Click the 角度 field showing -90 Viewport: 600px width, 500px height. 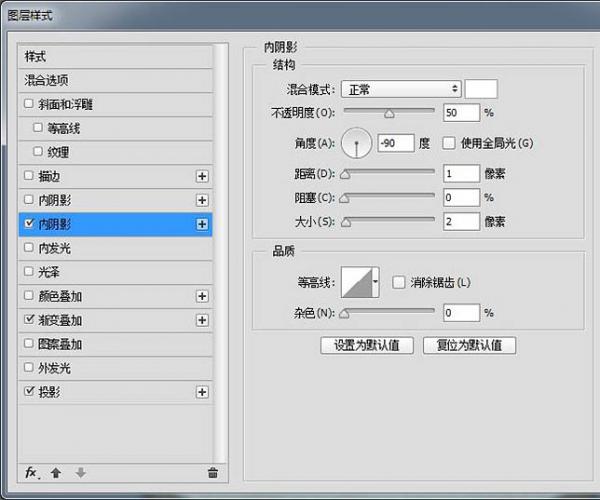(396, 143)
